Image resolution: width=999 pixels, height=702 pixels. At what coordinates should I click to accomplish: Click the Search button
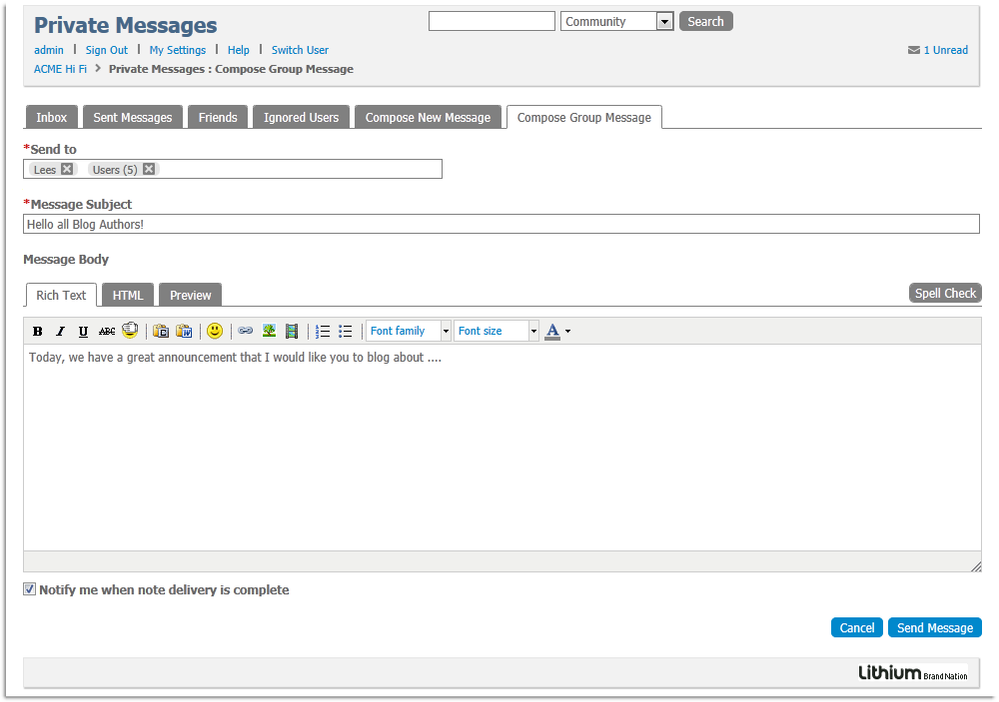(706, 21)
